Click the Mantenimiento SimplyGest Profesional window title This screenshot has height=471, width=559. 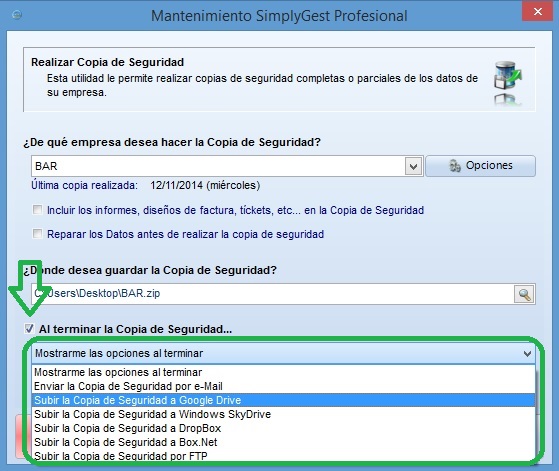click(x=279, y=16)
